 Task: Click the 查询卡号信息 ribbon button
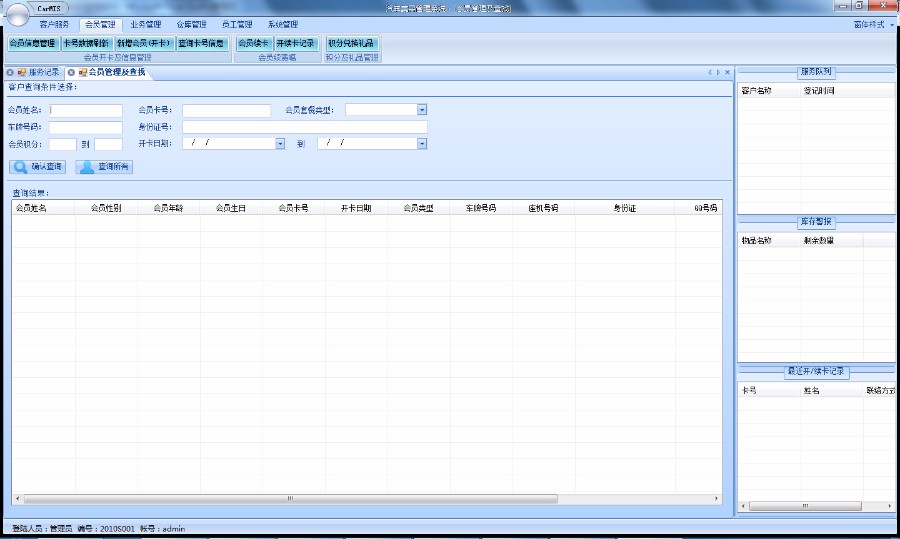click(201, 43)
